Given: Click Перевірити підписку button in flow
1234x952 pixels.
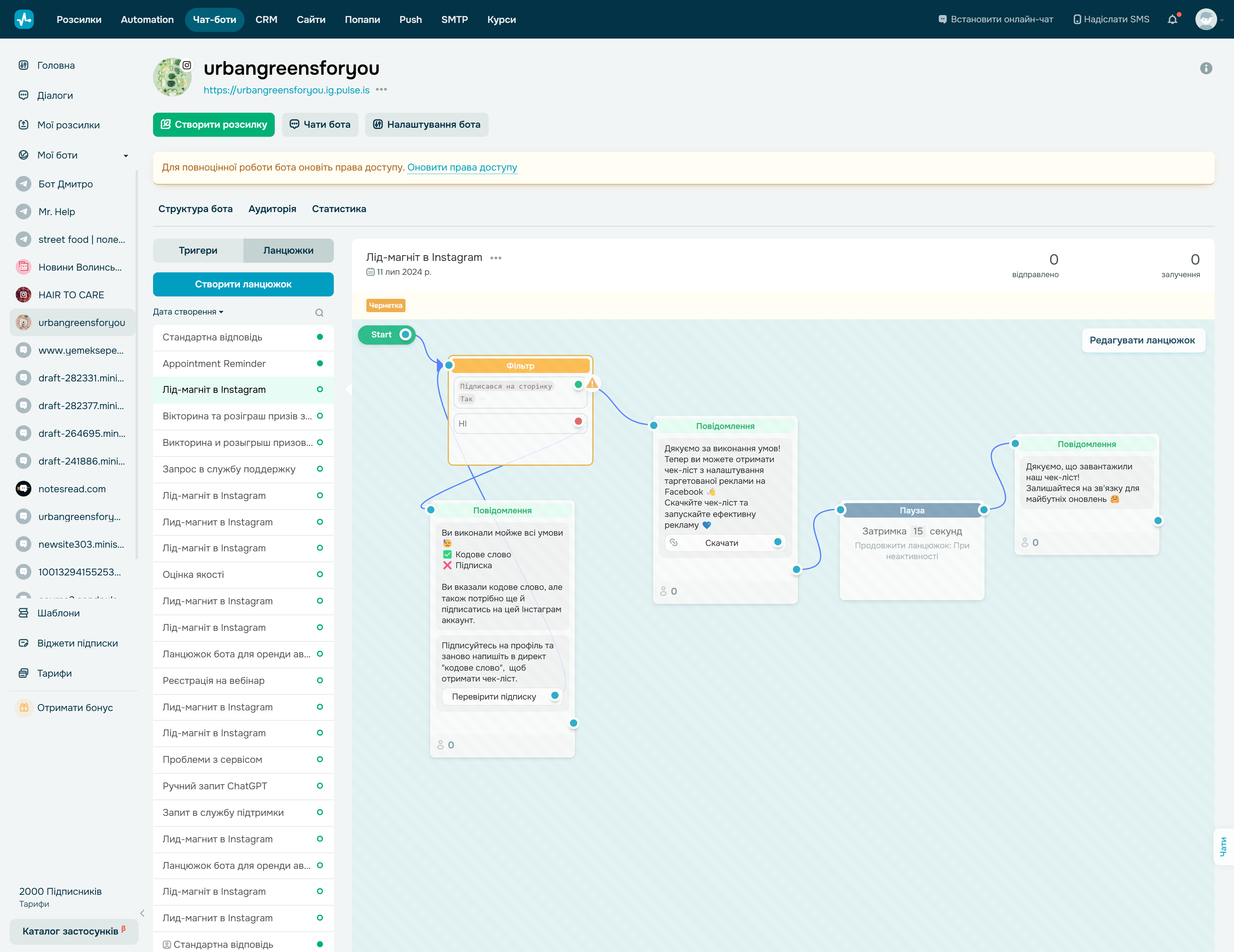Looking at the screenshot, I should [502, 697].
